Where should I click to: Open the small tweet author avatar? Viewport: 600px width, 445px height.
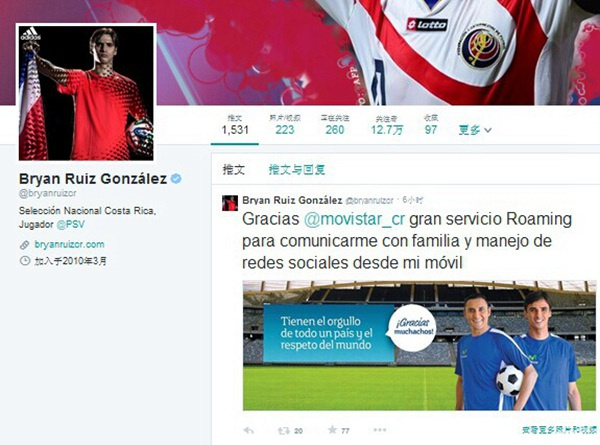coord(230,203)
